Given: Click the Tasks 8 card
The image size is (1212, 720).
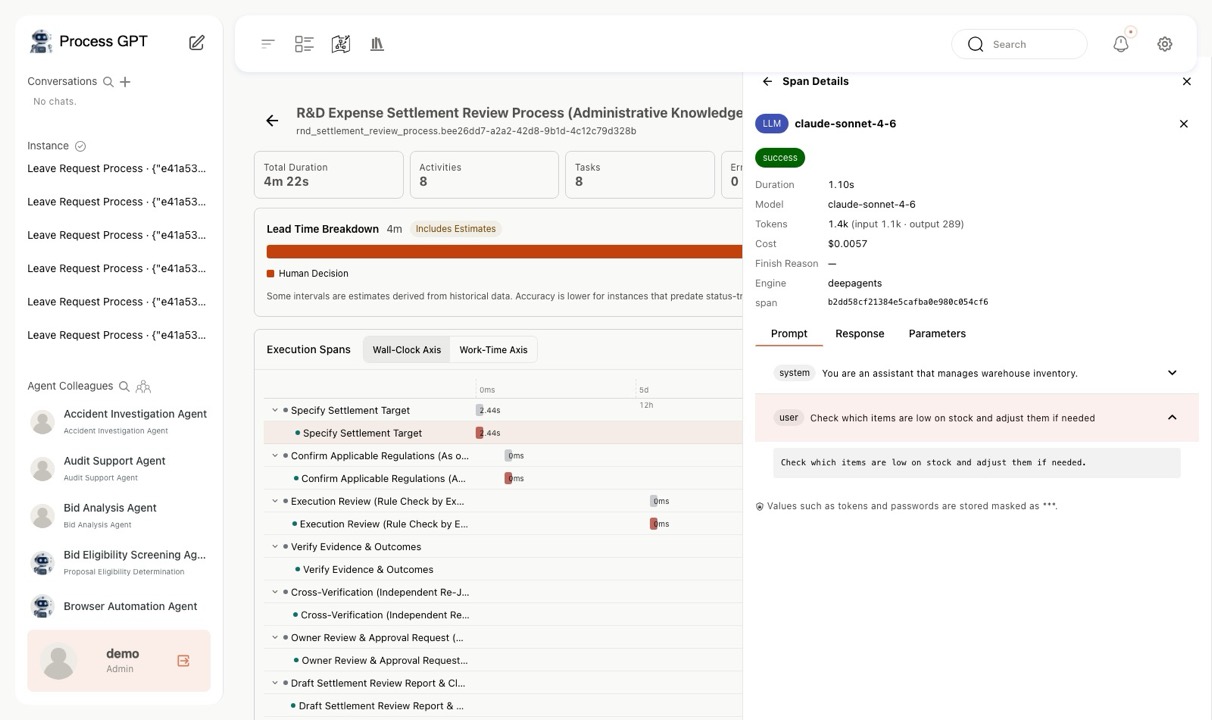Looking at the screenshot, I should point(639,175).
